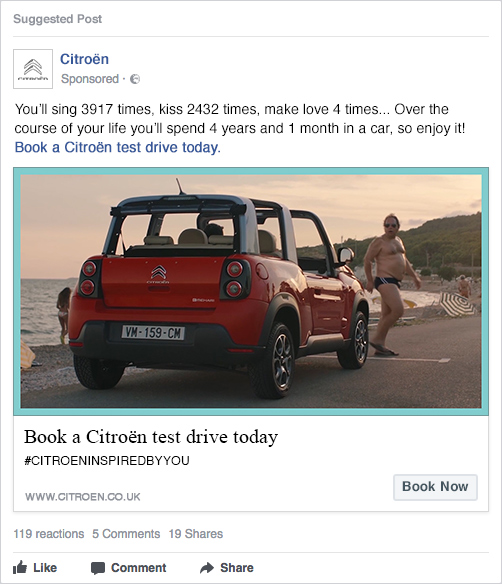The image size is (502, 584).
Task: Open the 5 Comments thread
Action: tap(126, 534)
